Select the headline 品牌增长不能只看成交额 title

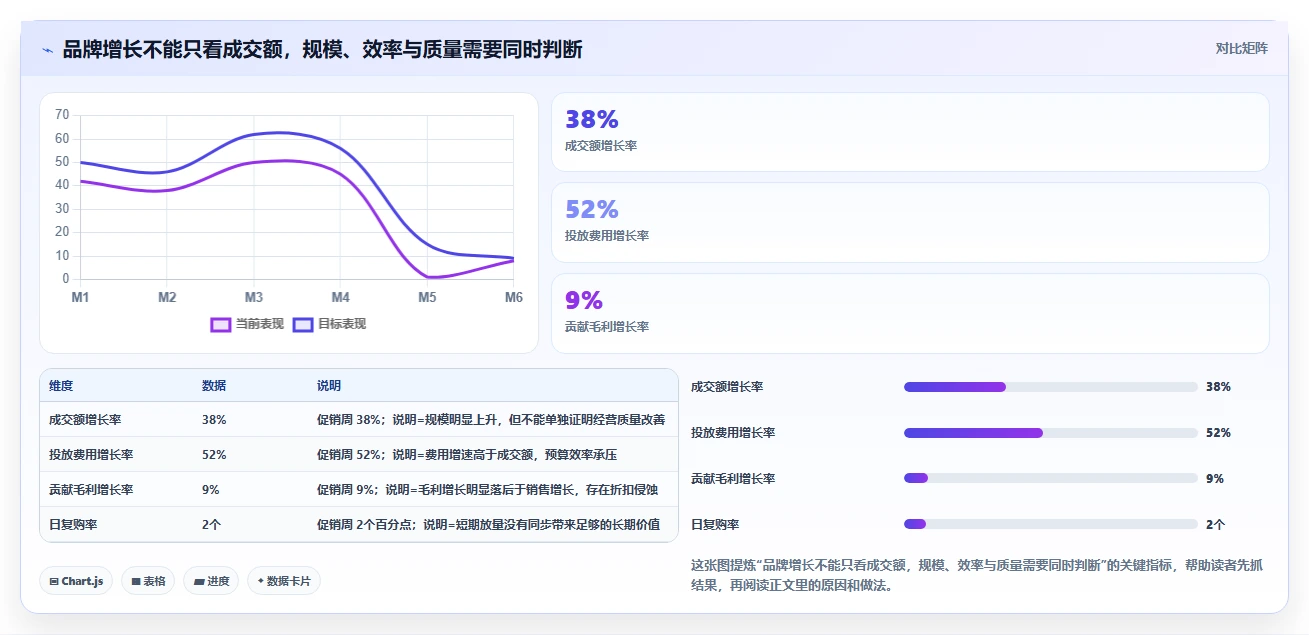(x=322, y=49)
